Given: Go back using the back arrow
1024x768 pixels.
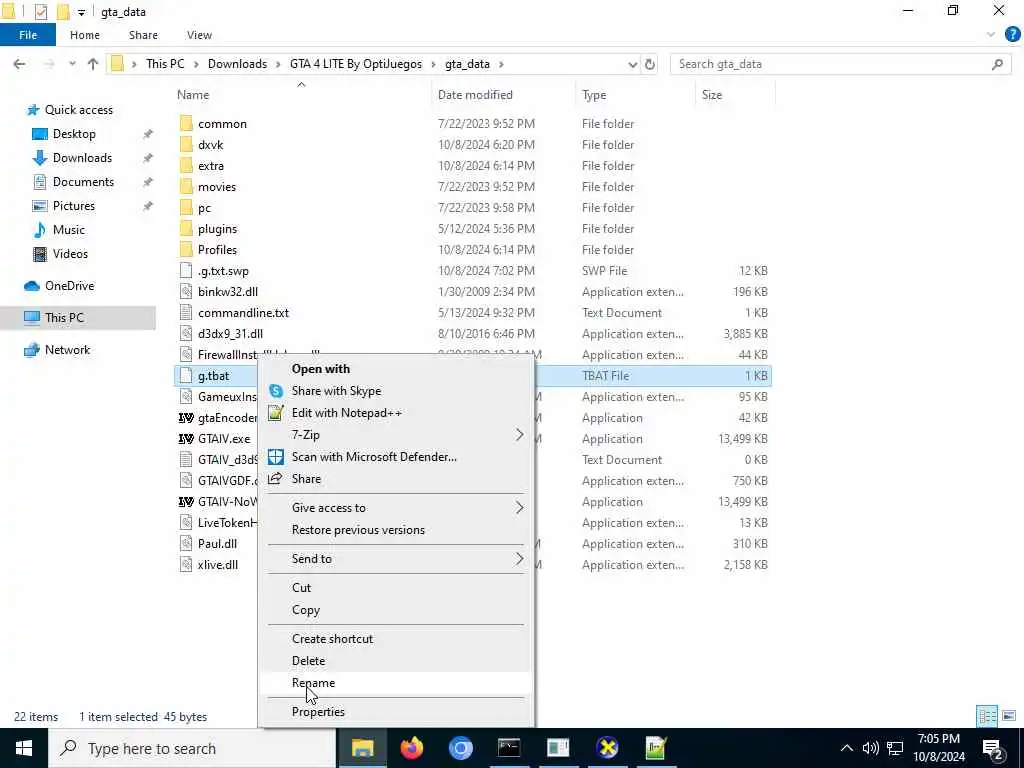Looking at the screenshot, I should [20, 64].
